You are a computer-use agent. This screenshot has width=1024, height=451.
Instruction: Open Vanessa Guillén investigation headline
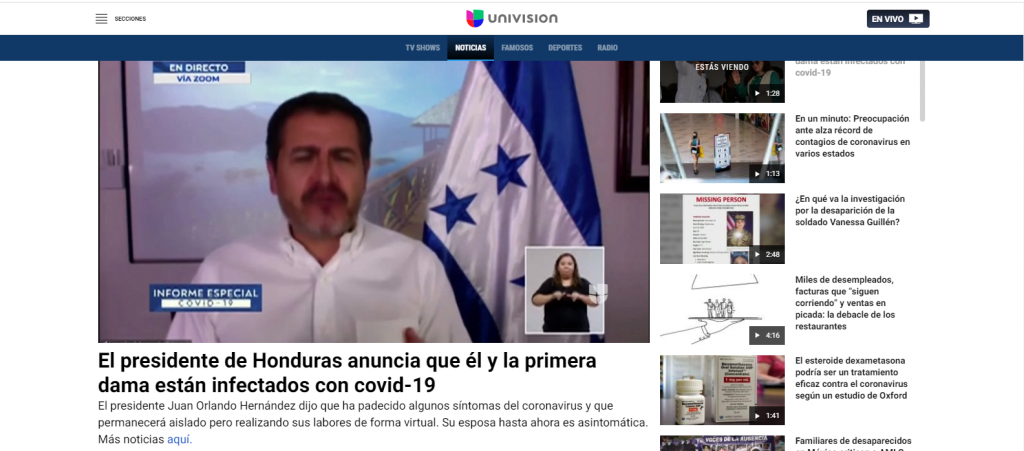(x=850, y=211)
